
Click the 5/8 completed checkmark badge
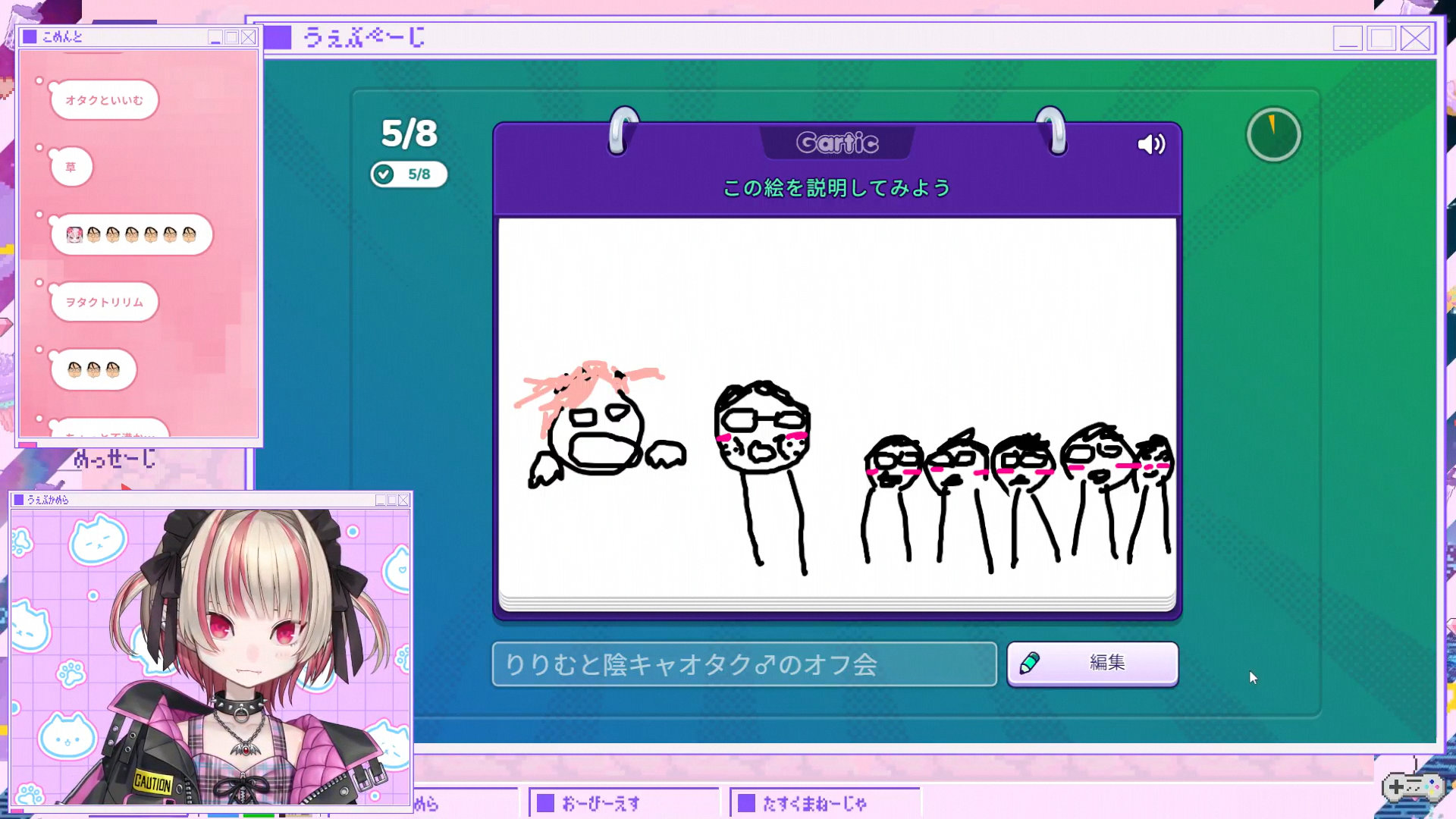tap(409, 174)
